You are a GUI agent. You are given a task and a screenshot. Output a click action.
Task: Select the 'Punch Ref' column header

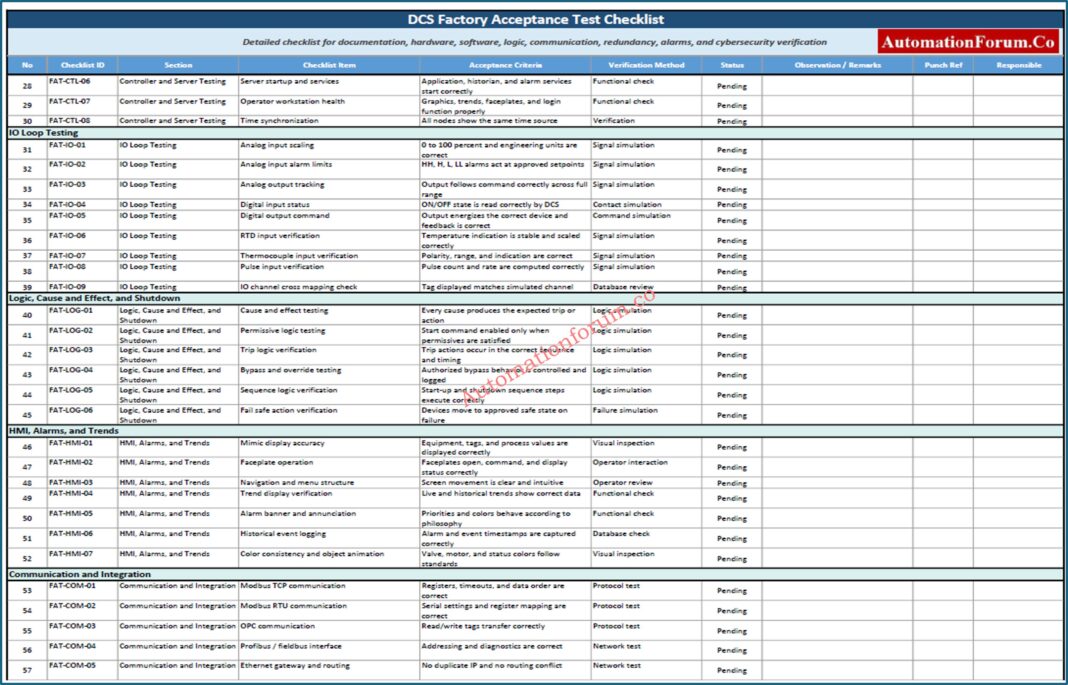943,65
